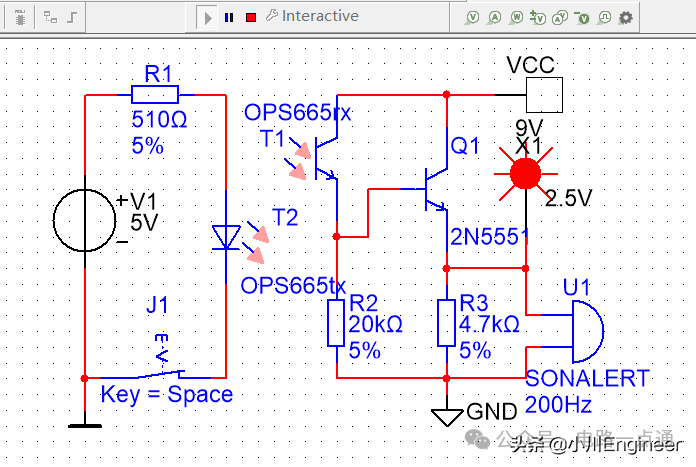This screenshot has height=467, width=696.
Task: Select transistor Q1 symbol
Action: (435, 190)
